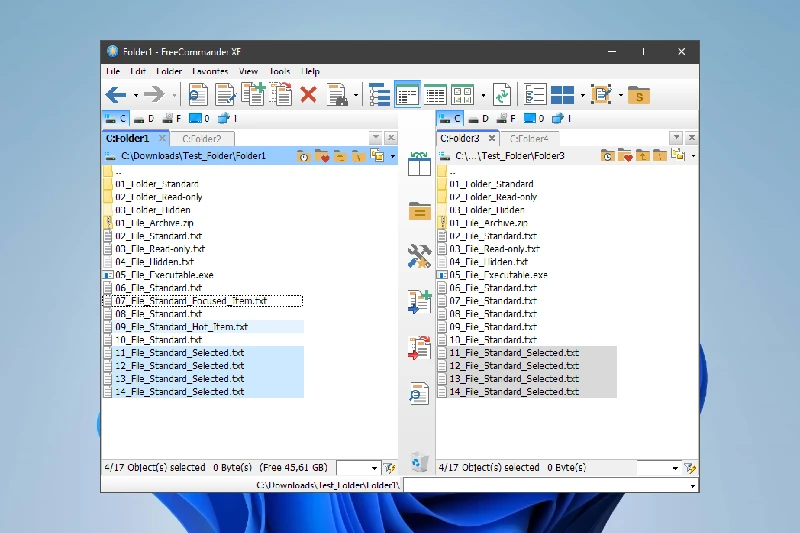This screenshot has width=800, height=533.
Task: Select drive D in right drive bar
Action: tap(478, 119)
